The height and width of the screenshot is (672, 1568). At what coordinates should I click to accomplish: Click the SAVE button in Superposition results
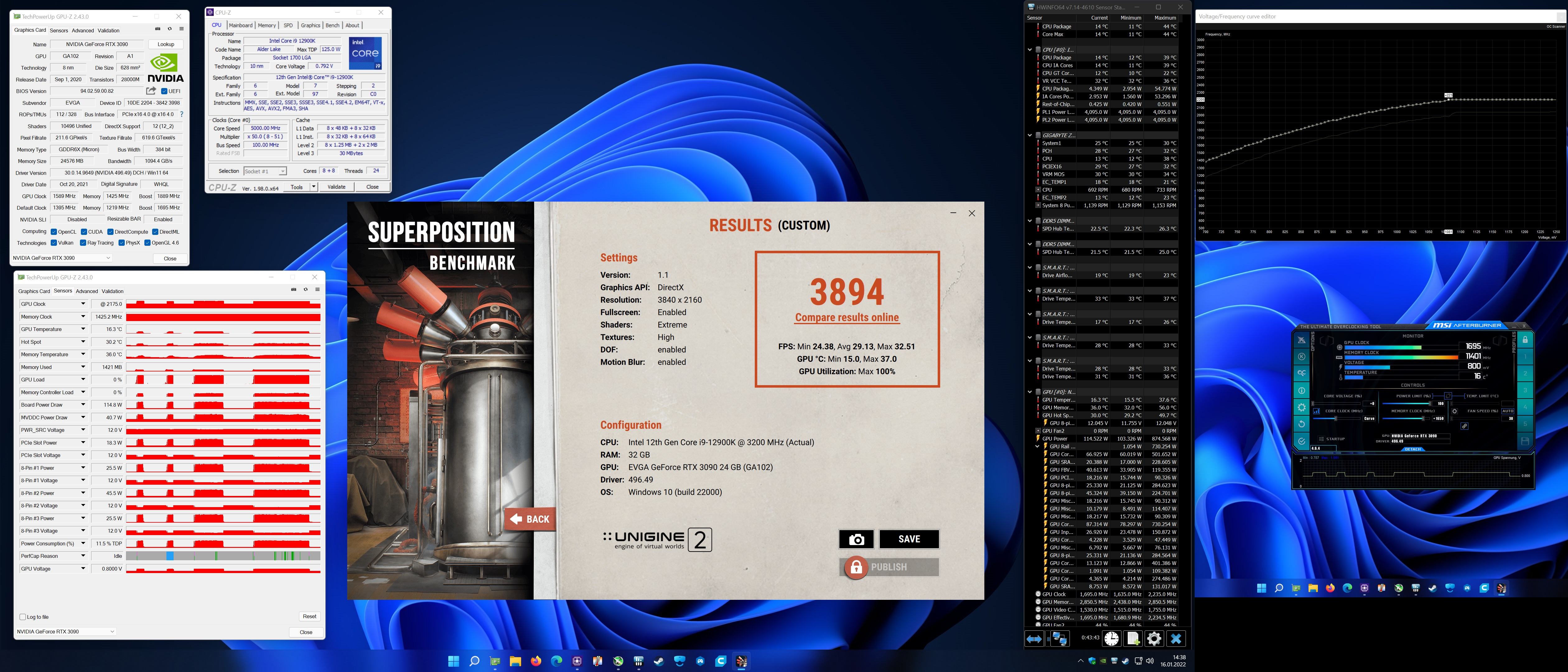pyautogui.click(x=909, y=539)
